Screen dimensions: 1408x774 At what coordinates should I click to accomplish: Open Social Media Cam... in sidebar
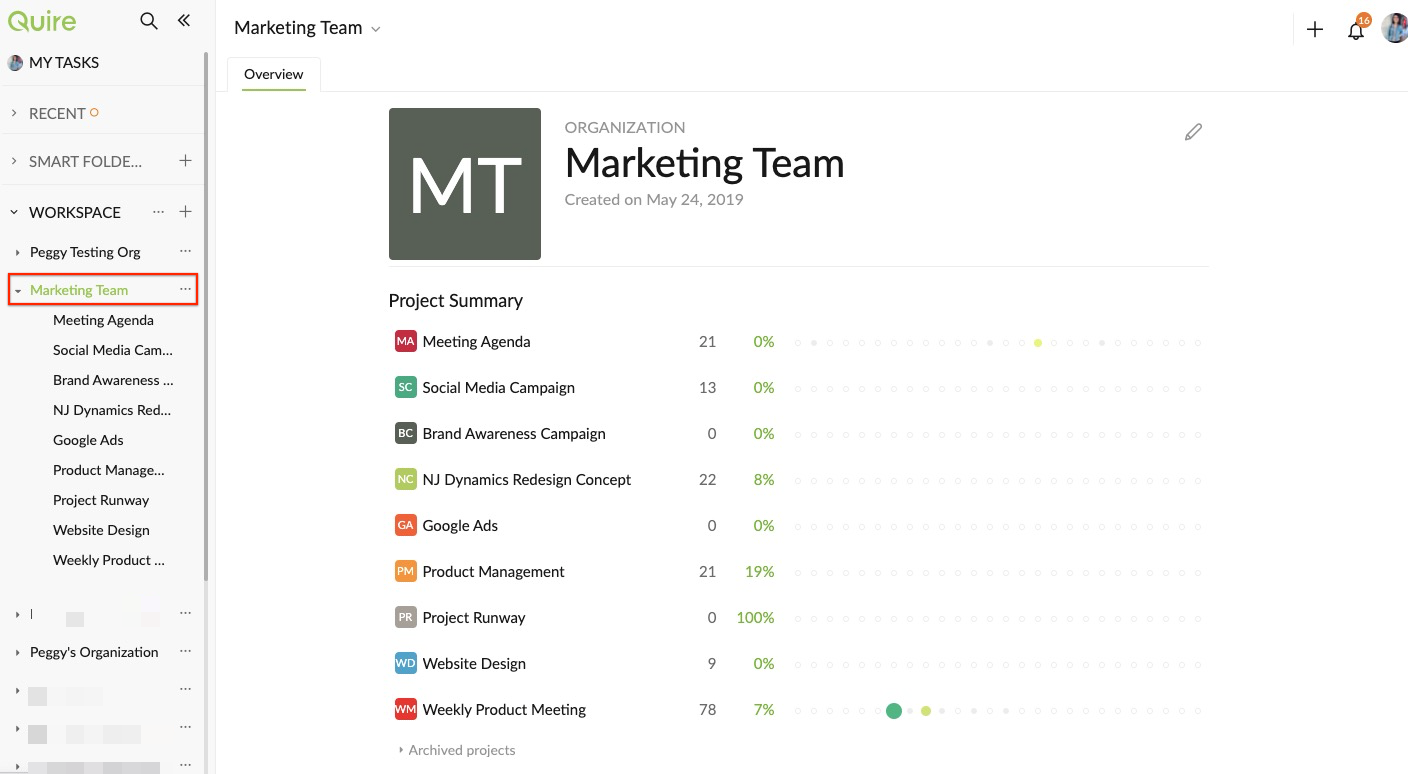[113, 350]
